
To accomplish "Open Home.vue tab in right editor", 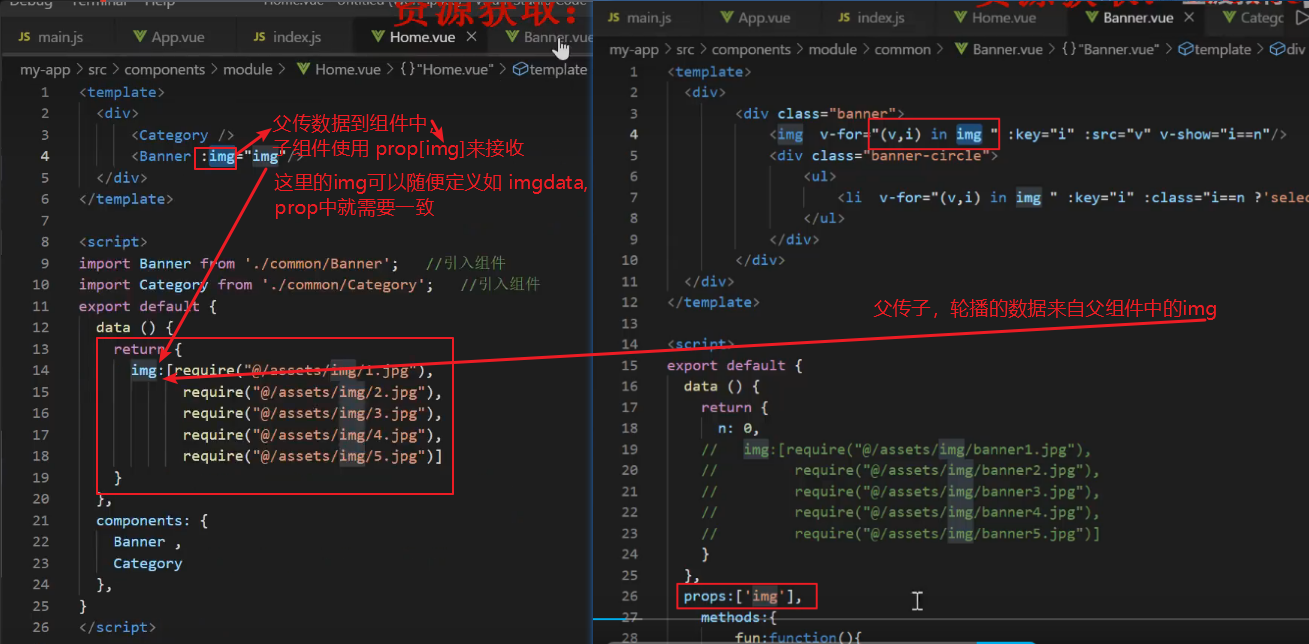I will coord(995,18).
